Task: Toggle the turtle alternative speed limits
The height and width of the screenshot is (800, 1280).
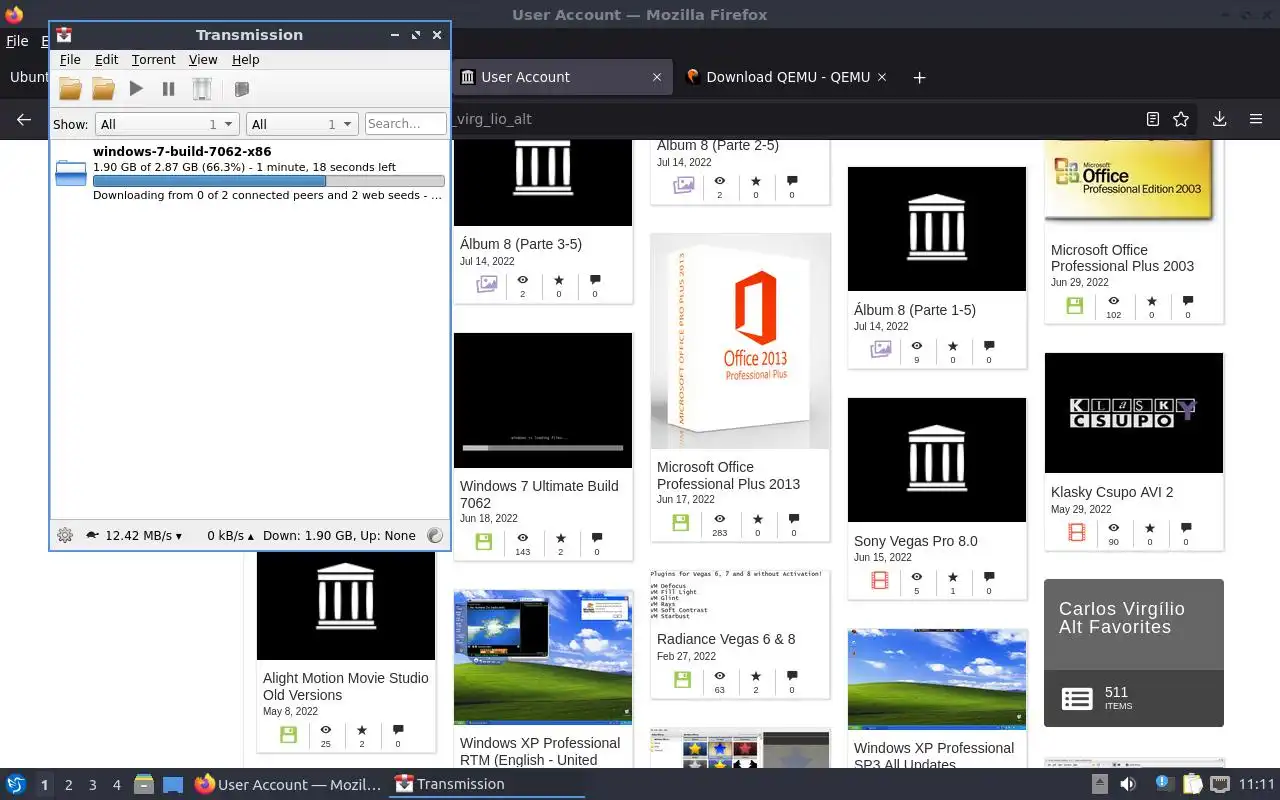Action: [92, 535]
